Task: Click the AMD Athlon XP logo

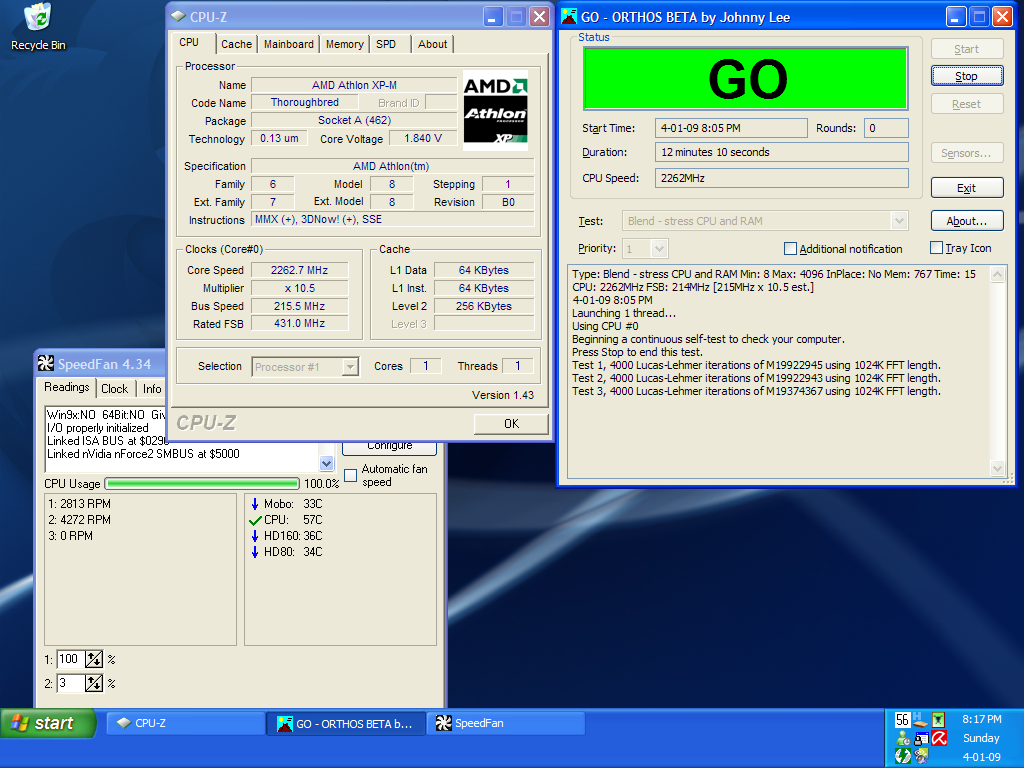Action: click(495, 110)
